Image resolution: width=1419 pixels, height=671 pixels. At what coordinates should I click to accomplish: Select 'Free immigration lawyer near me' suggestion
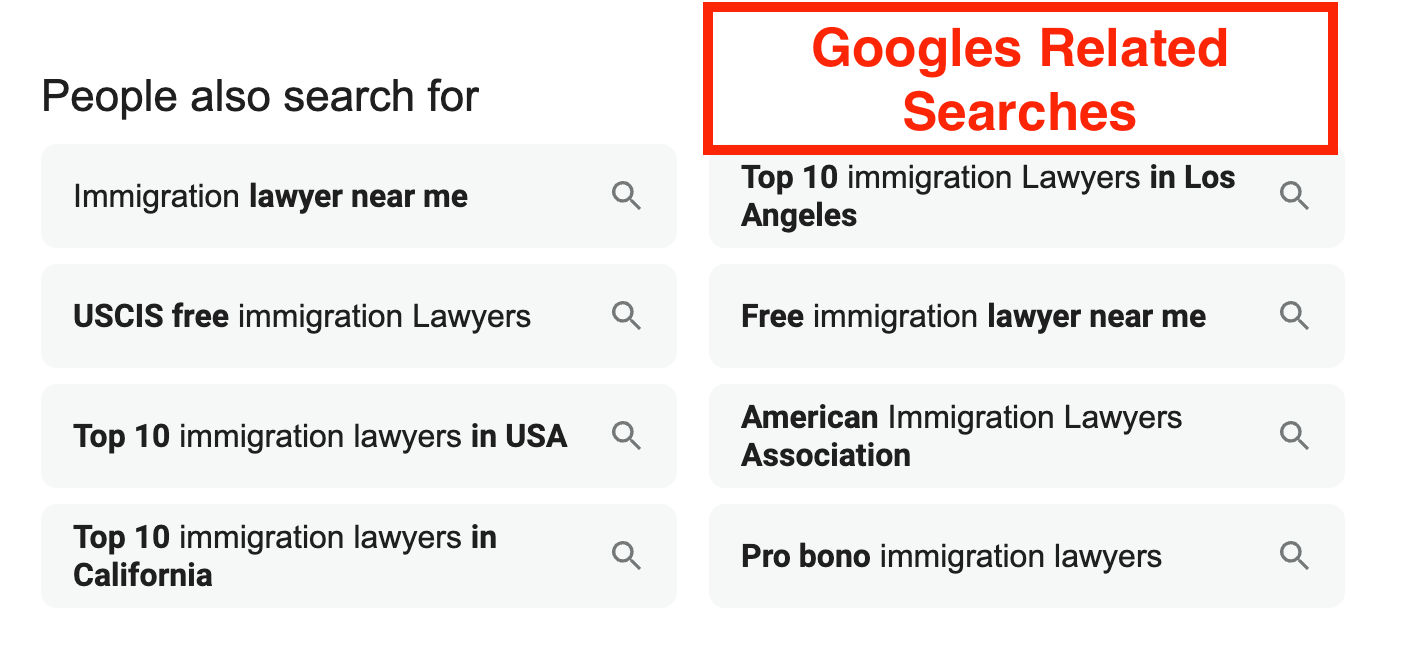[973, 316]
